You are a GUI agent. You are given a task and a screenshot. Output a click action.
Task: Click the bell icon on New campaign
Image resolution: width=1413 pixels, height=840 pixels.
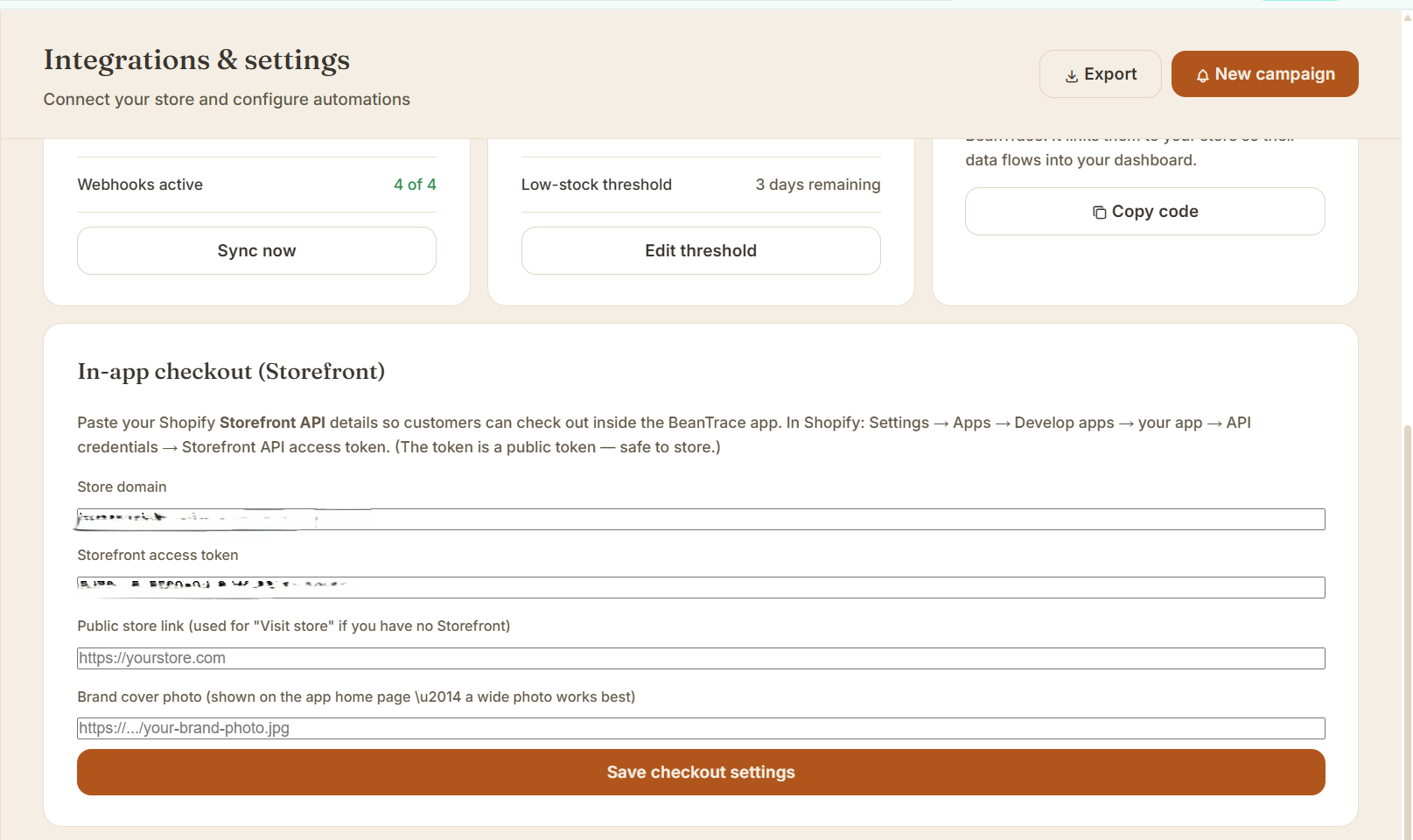click(x=1202, y=76)
